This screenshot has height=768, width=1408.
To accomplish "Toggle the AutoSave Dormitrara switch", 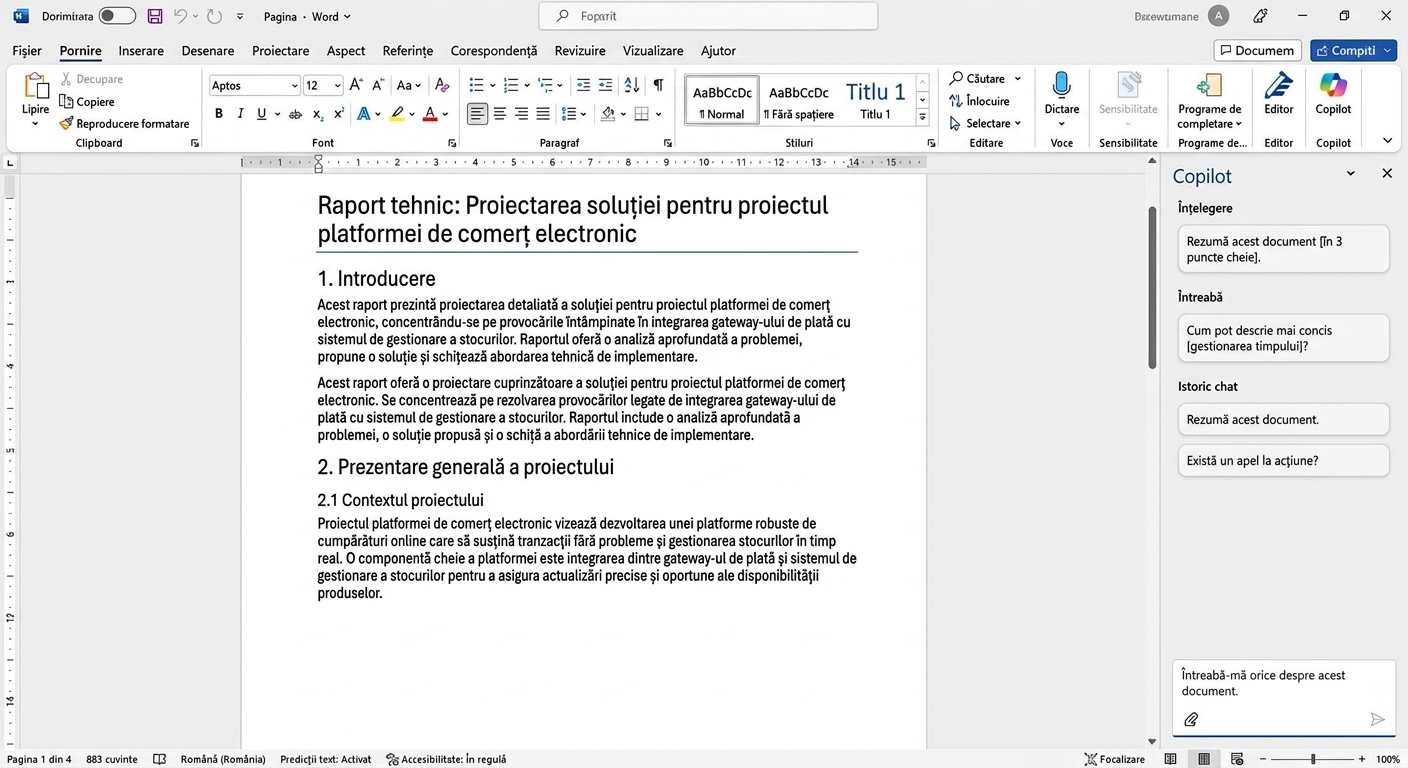I will (117, 16).
